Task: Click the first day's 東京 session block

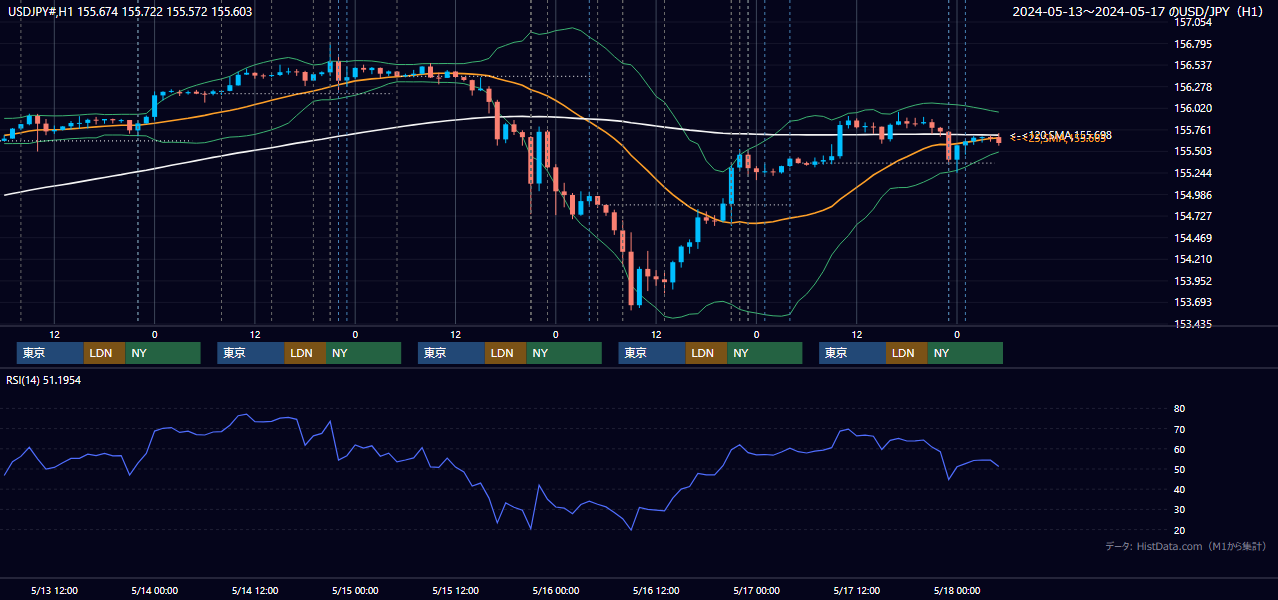Action: (50, 353)
